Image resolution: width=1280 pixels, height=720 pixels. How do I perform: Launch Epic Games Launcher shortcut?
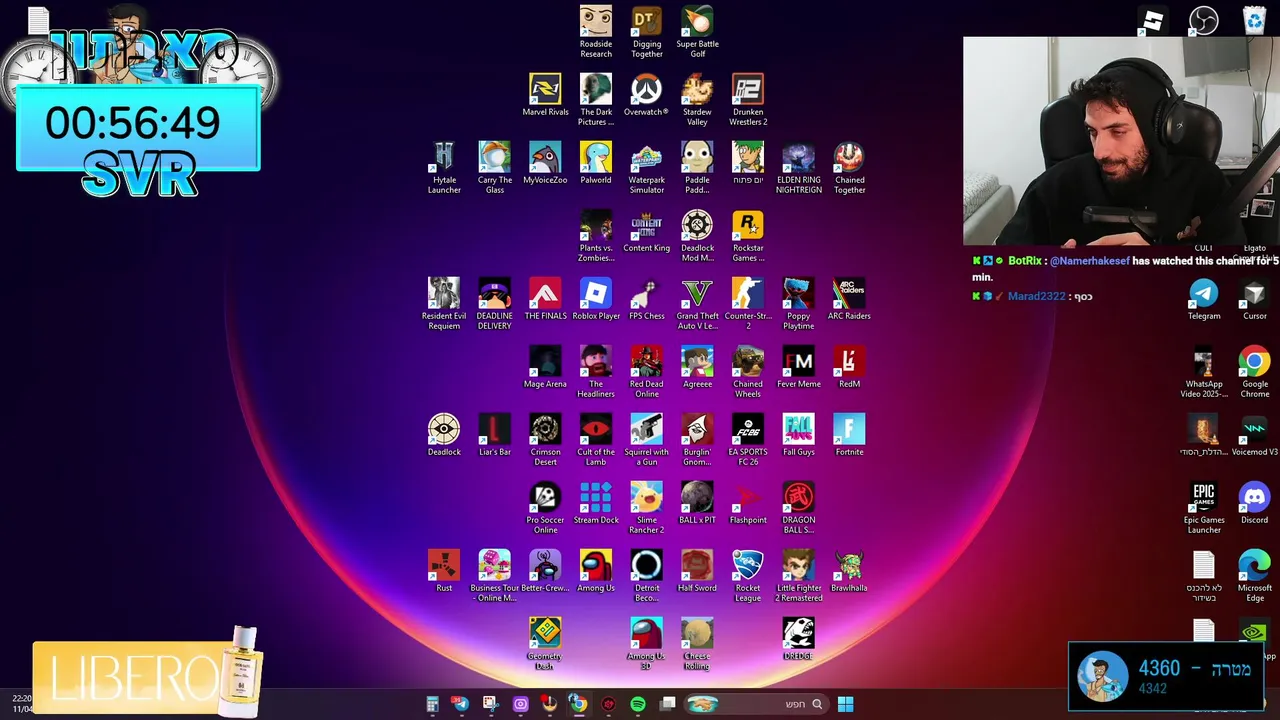click(x=1204, y=508)
